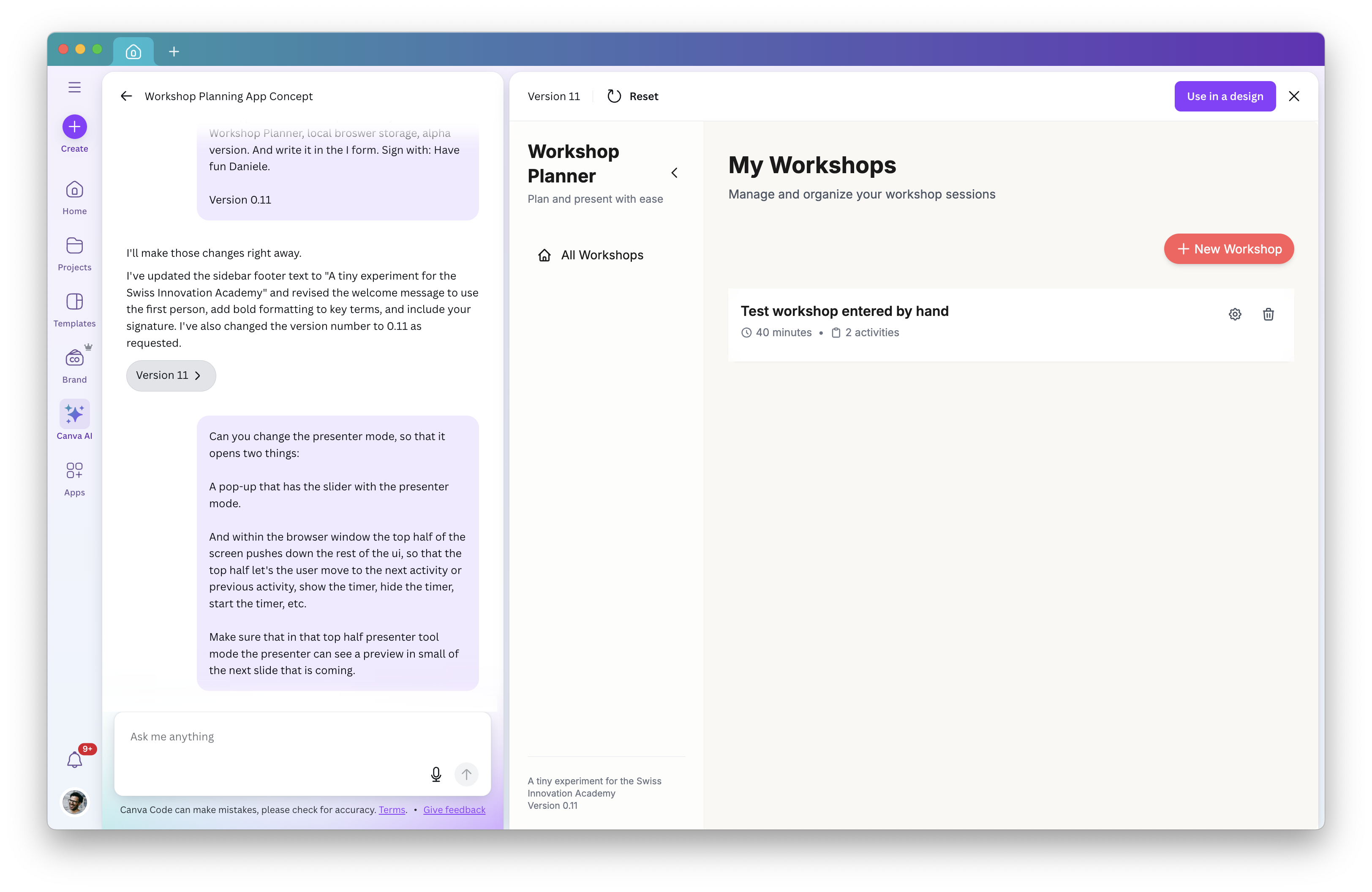Open settings gear for the Test workshop
1372x892 pixels.
(x=1234, y=314)
